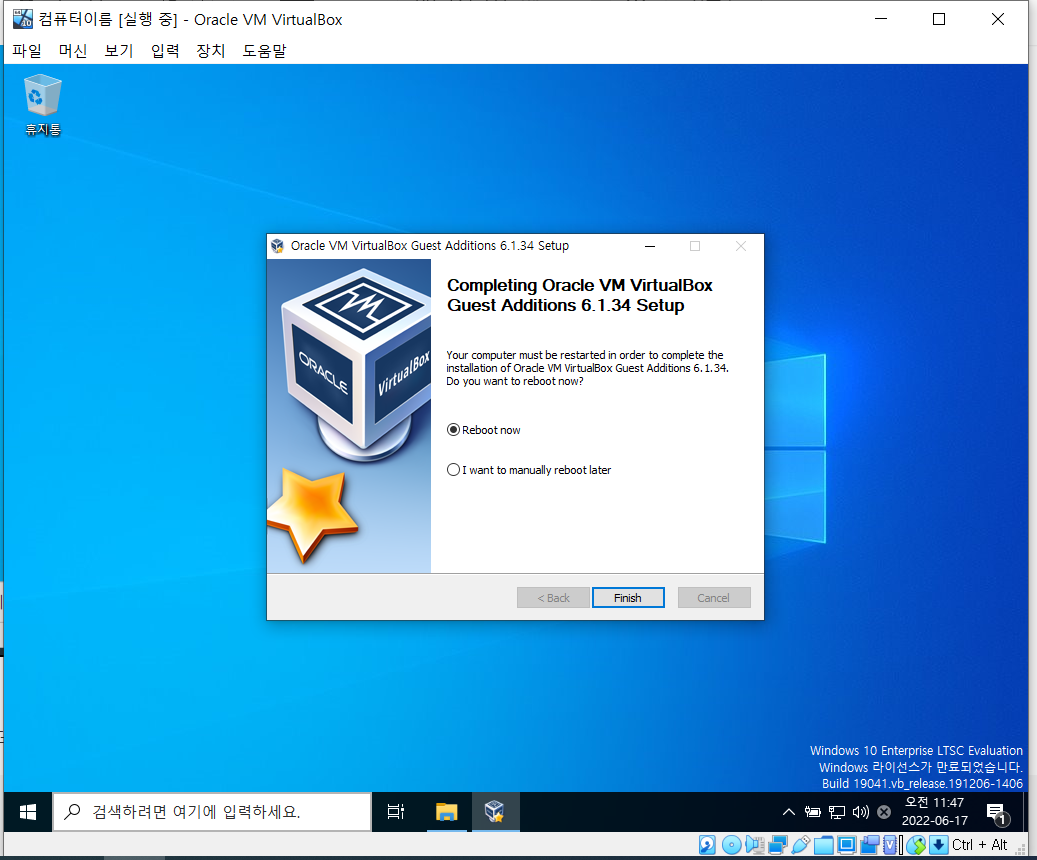Choose I want to manually reboot later
The image size is (1037, 860).
(529, 470)
